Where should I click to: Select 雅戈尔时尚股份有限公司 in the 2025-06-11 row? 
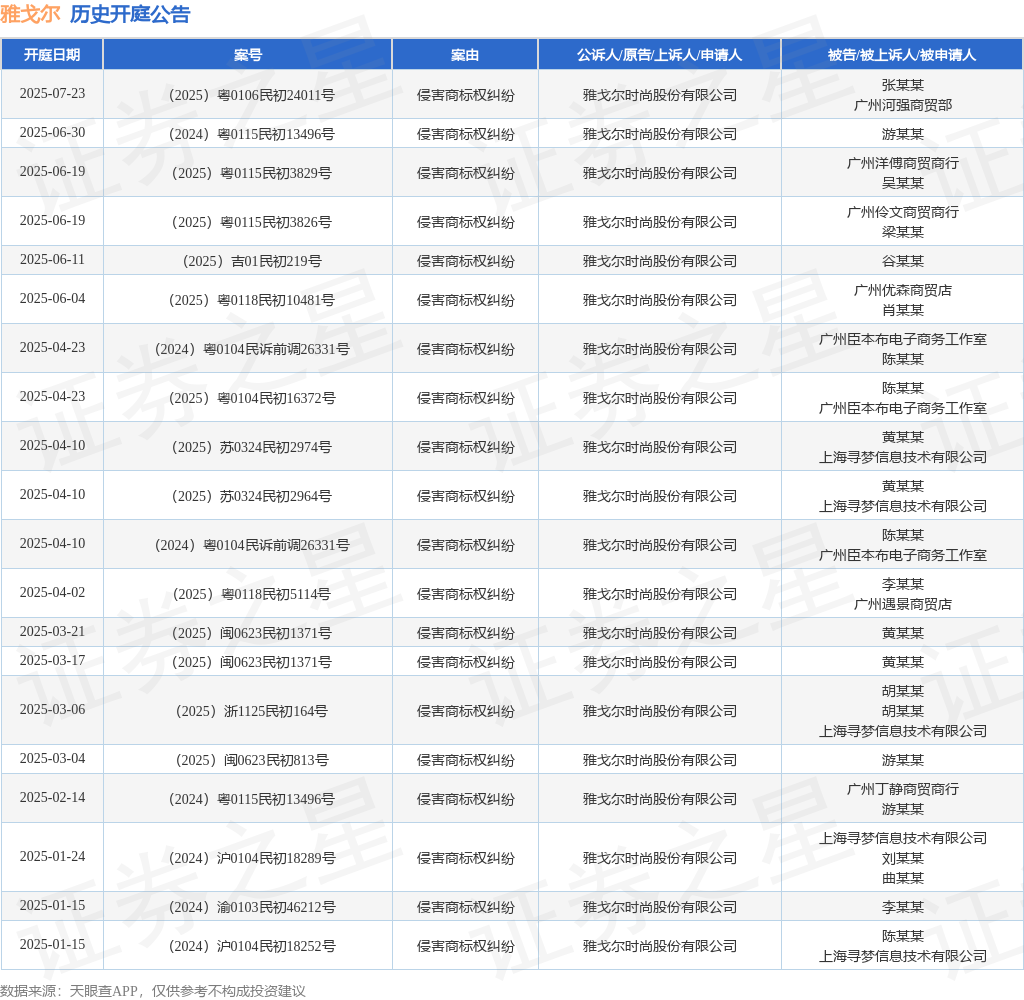tap(660, 261)
